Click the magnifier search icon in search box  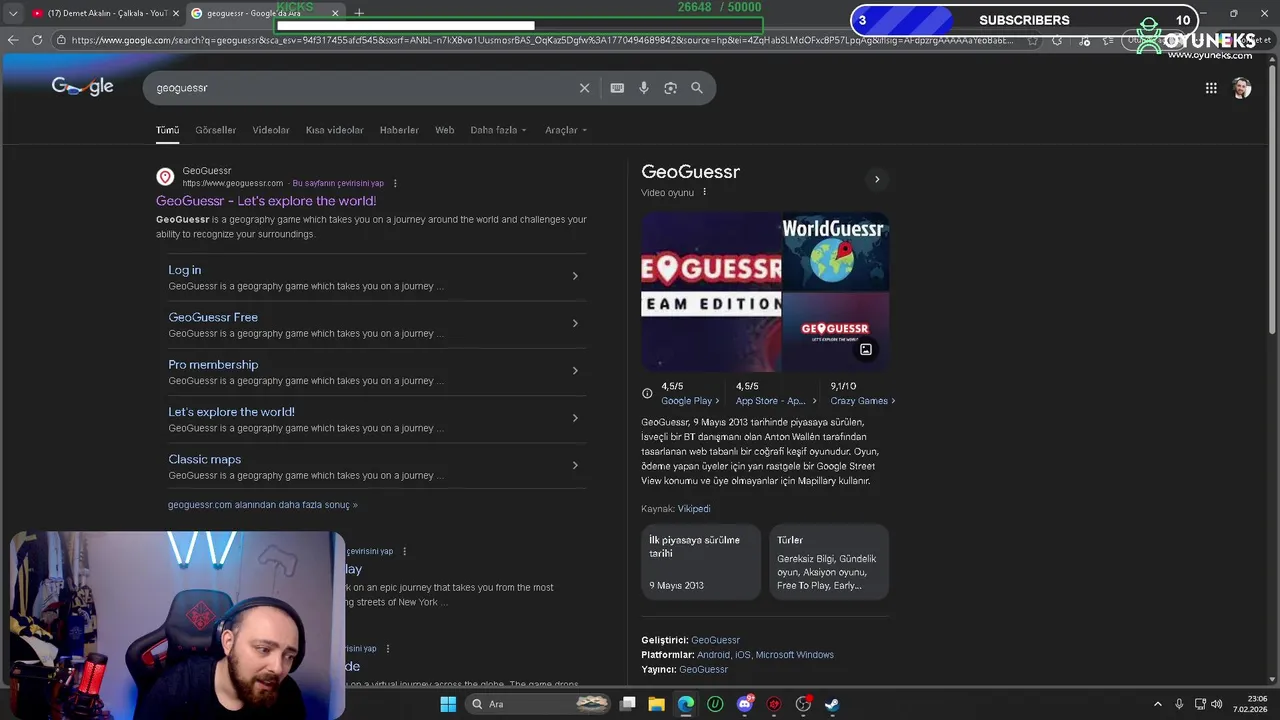[x=697, y=88]
